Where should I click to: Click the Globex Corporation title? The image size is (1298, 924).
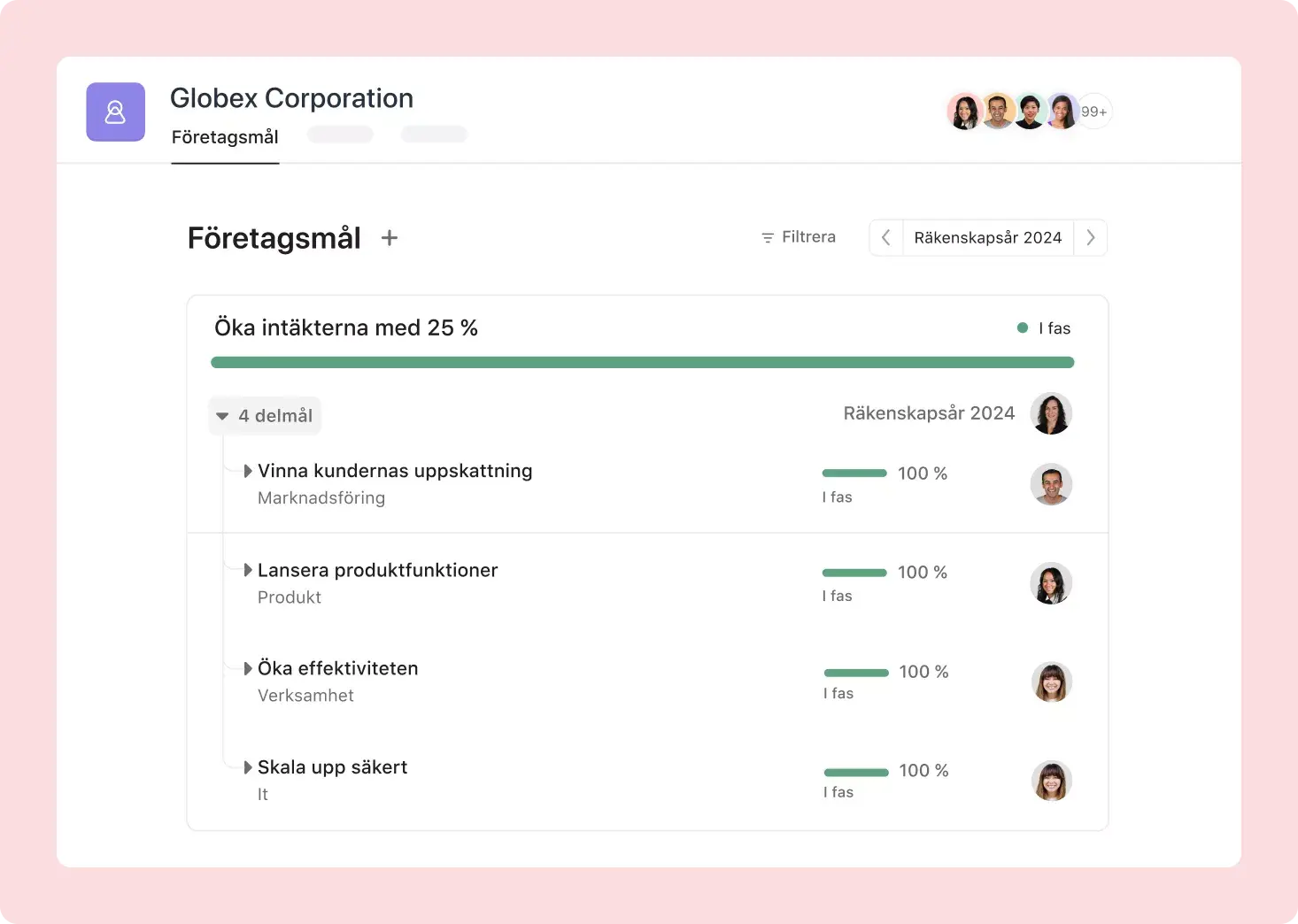pos(291,98)
